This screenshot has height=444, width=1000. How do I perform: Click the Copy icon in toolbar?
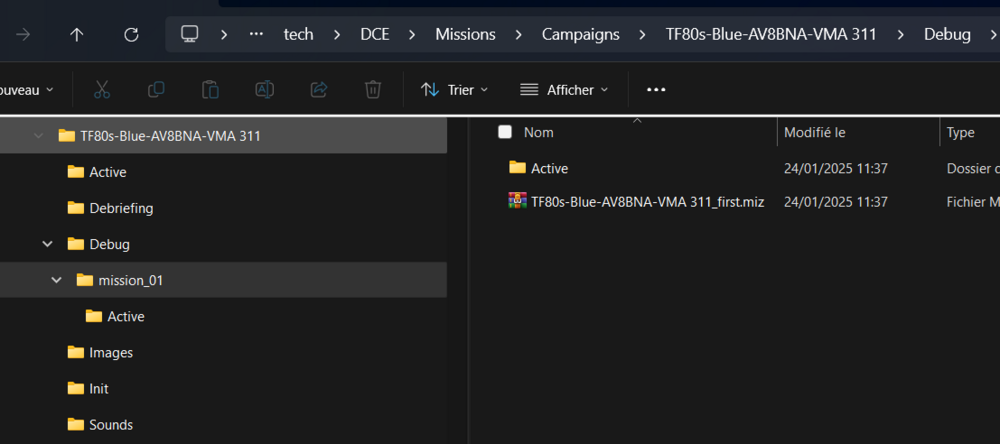[x=156, y=90]
